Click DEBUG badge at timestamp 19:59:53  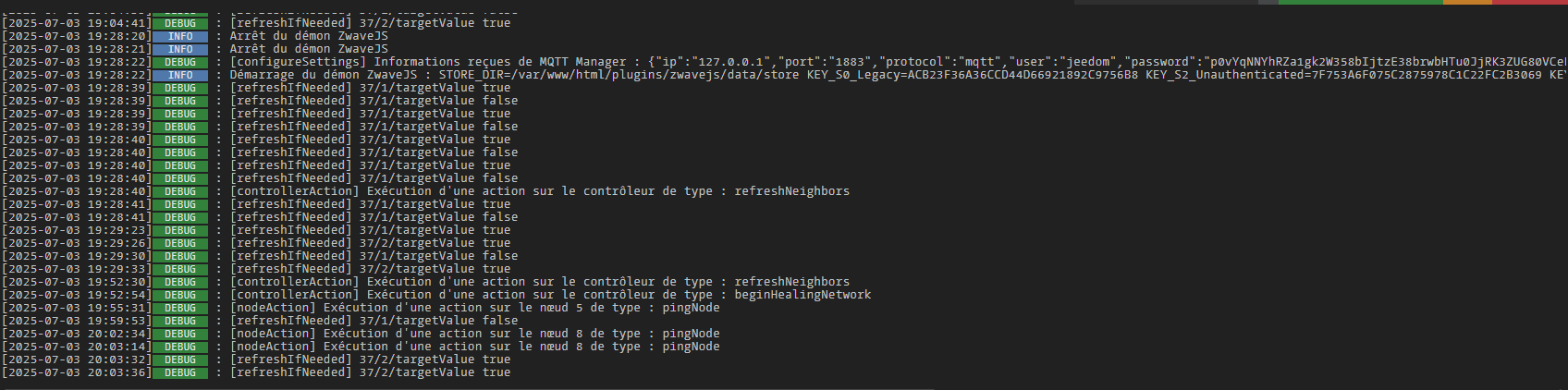(x=180, y=321)
